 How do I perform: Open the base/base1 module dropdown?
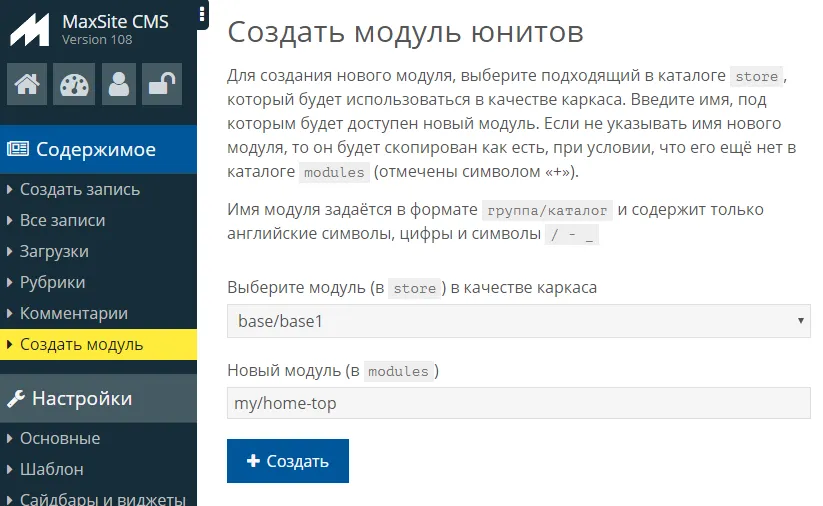point(518,321)
